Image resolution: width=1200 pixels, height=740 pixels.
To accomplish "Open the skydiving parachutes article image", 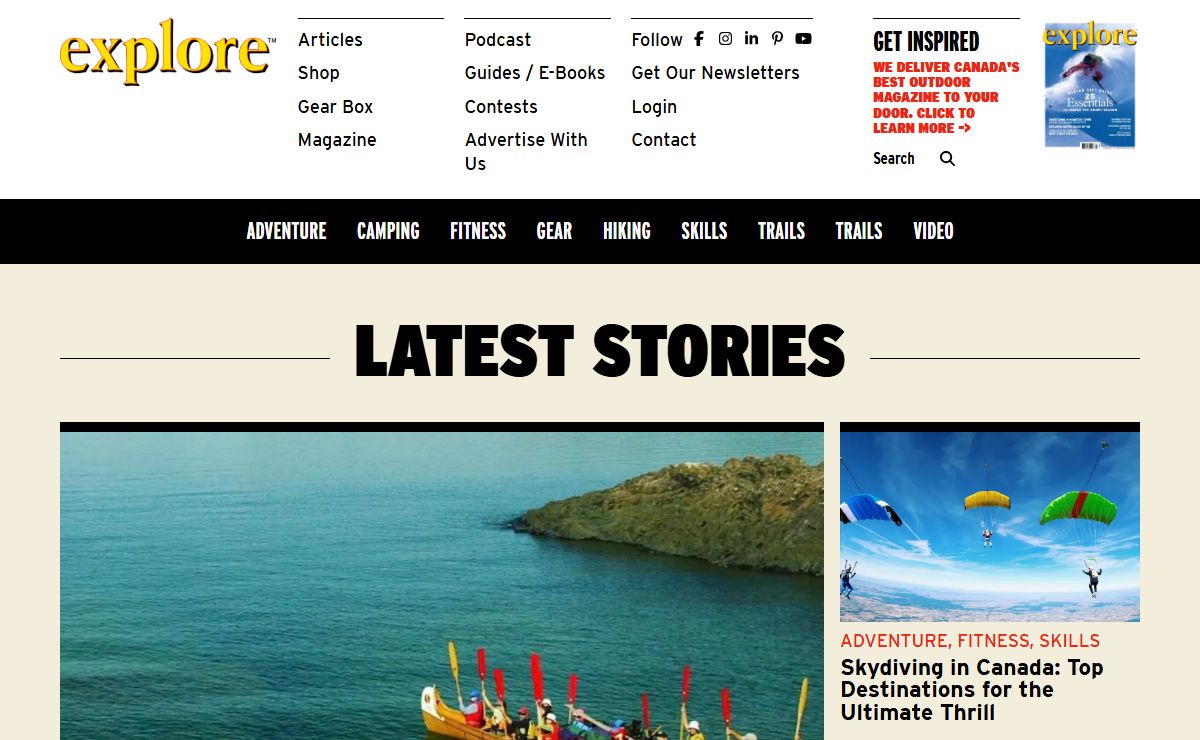I will tap(990, 527).
